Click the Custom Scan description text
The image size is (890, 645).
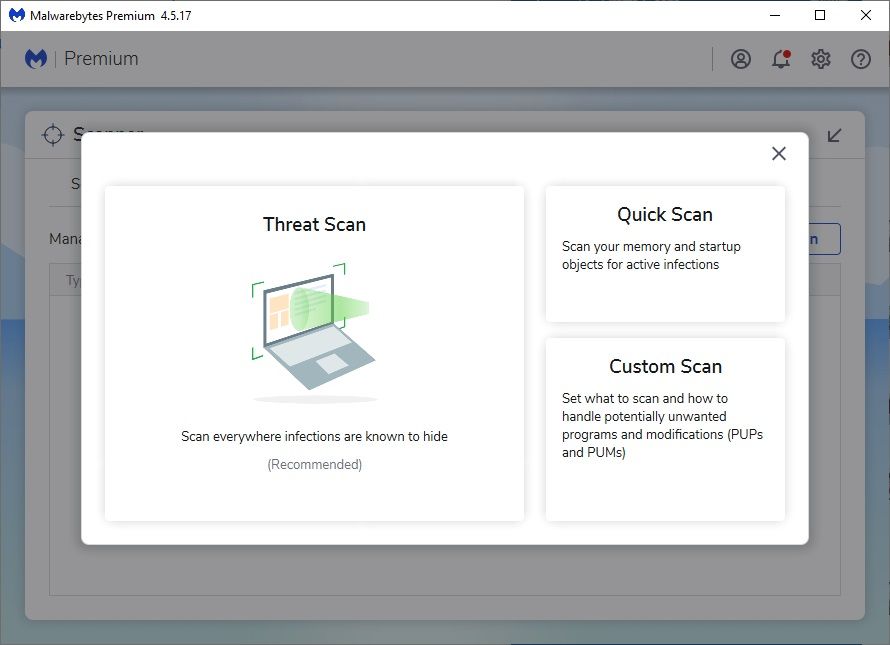point(662,425)
